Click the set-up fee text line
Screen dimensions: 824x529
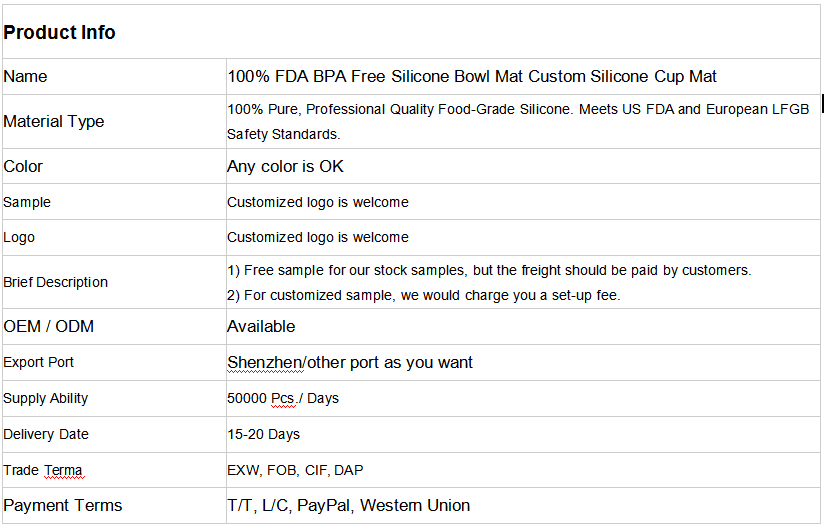coord(424,295)
